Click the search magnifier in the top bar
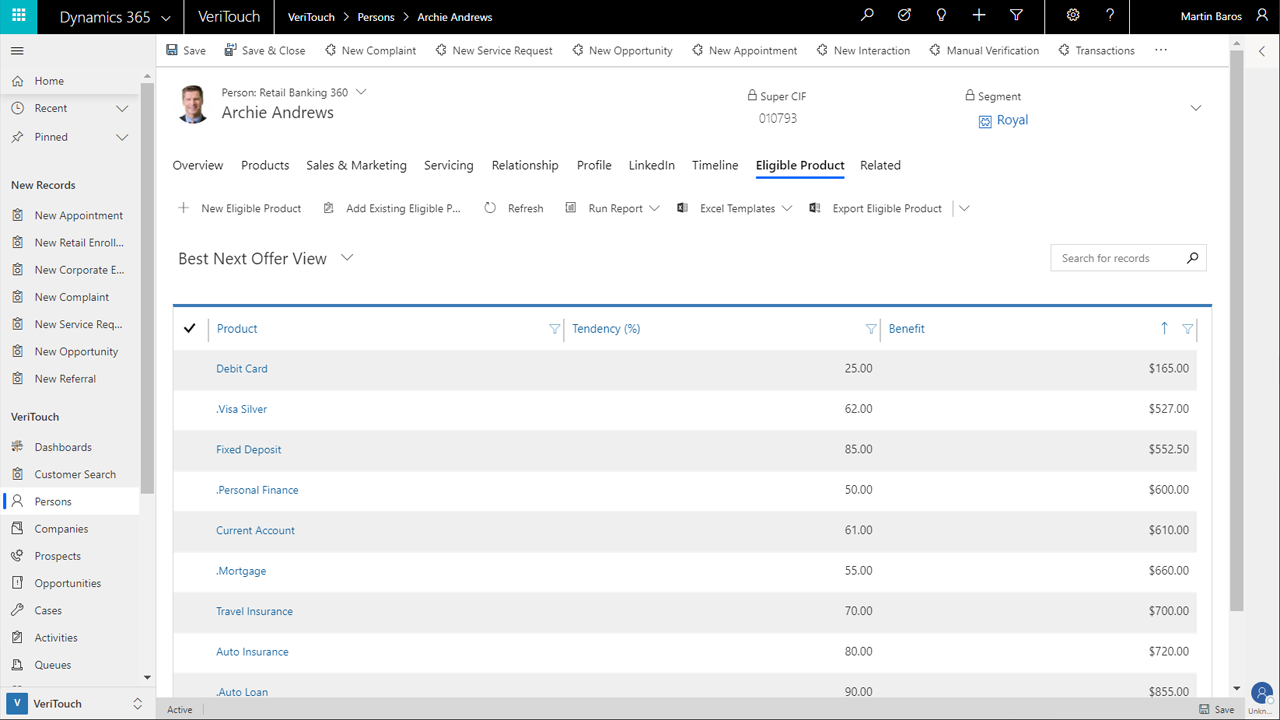The image size is (1280, 720). click(867, 16)
